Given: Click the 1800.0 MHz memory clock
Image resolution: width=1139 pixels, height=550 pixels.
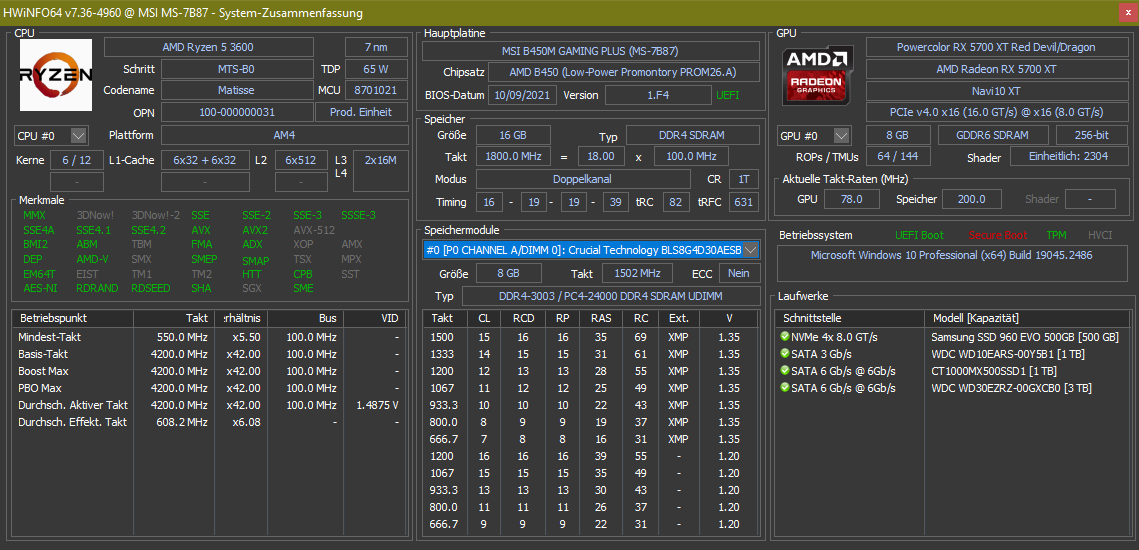Looking at the screenshot, I should pos(513,156).
